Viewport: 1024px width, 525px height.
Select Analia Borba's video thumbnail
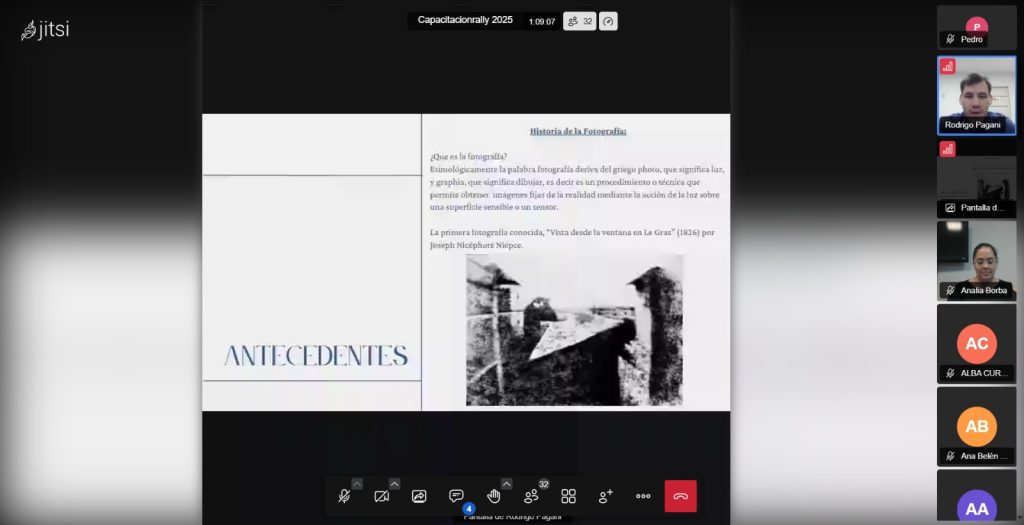coord(976,261)
